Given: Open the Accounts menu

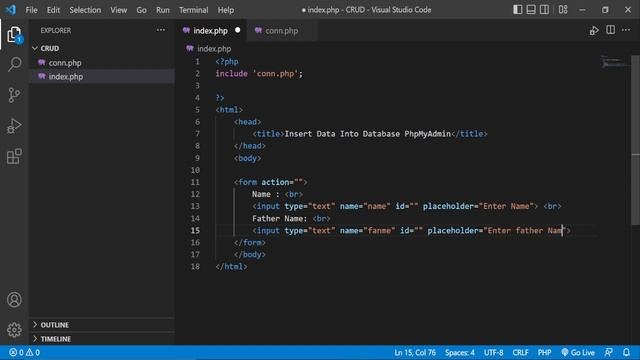Looking at the screenshot, I should [x=14, y=300].
